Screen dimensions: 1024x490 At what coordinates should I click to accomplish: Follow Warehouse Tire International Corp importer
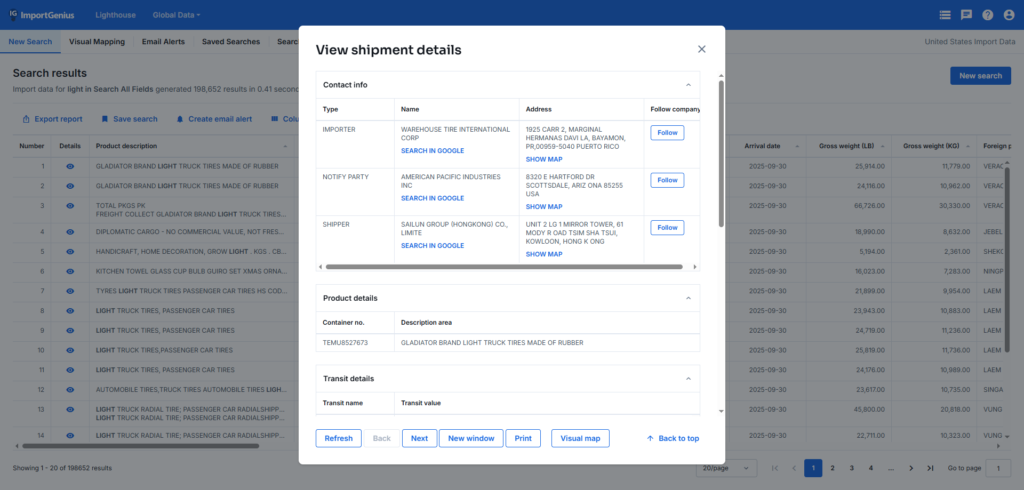pos(667,132)
